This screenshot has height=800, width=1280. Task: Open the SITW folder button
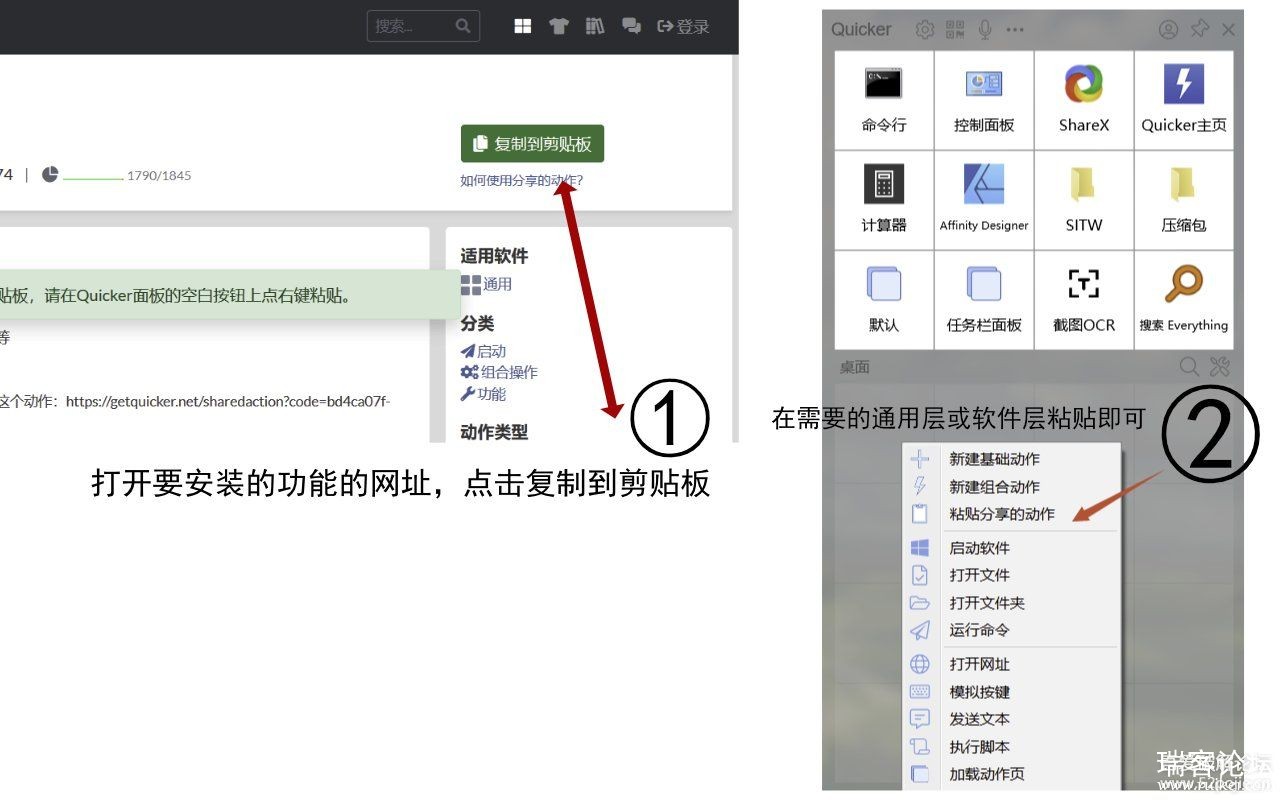click(1084, 200)
